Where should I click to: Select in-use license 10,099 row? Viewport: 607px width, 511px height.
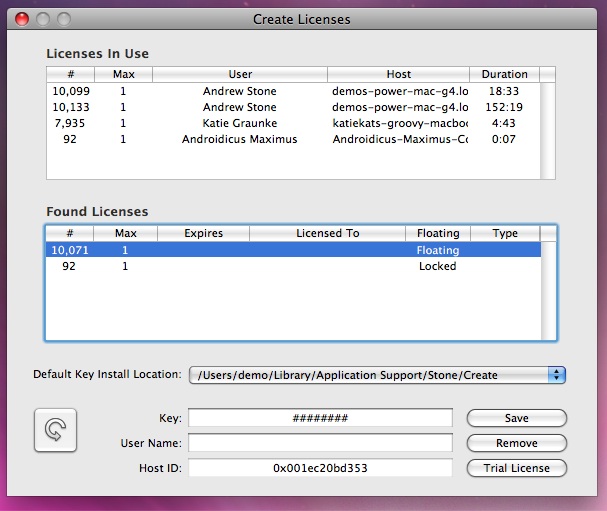[x=293, y=91]
